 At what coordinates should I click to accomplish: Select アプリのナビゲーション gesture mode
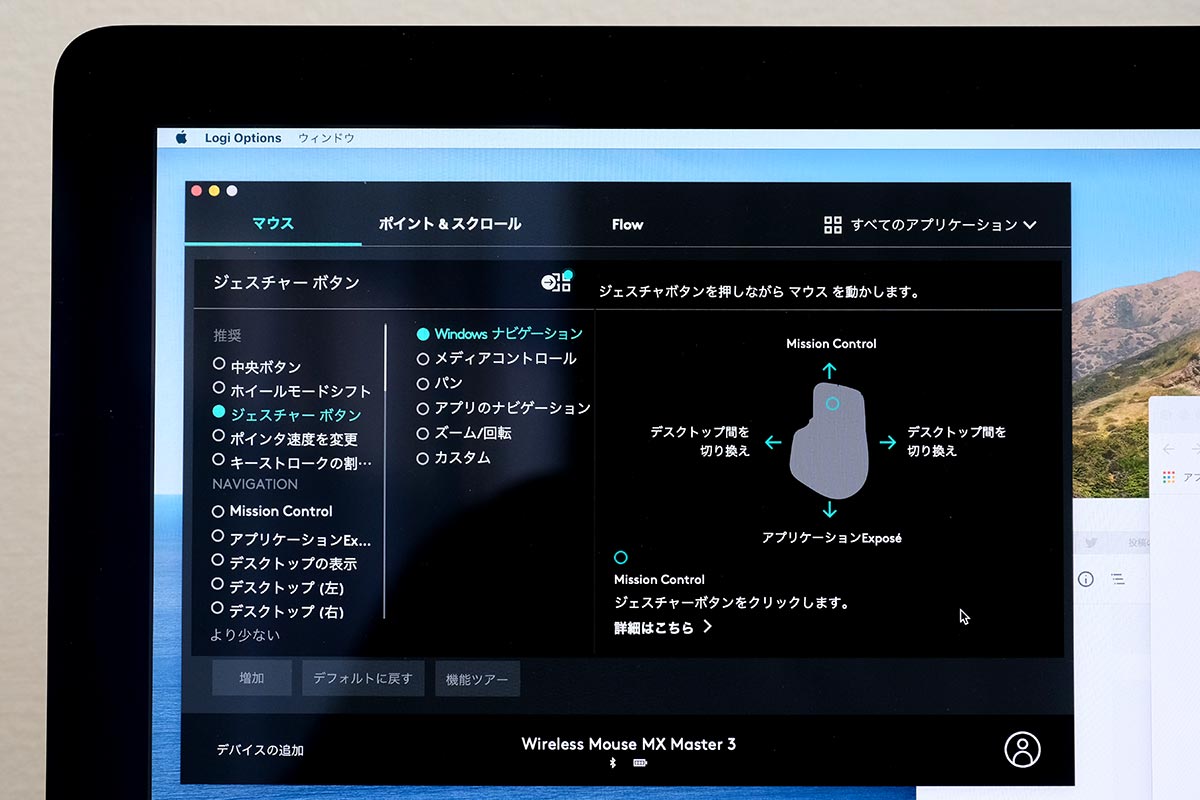[504, 408]
